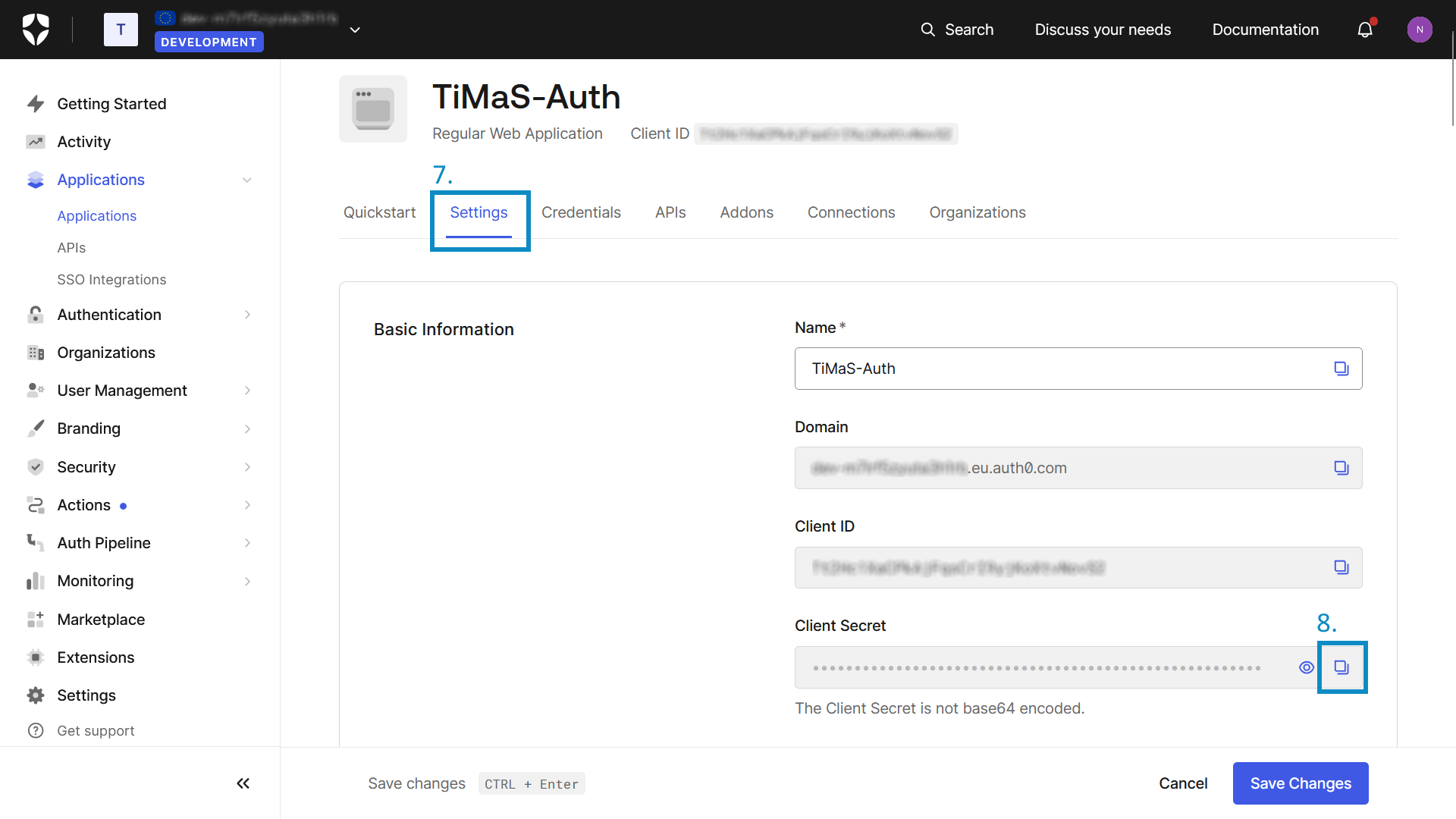Image resolution: width=1456 pixels, height=819 pixels.
Task: Open tenant Settings in sidebar
Action: coord(86,695)
